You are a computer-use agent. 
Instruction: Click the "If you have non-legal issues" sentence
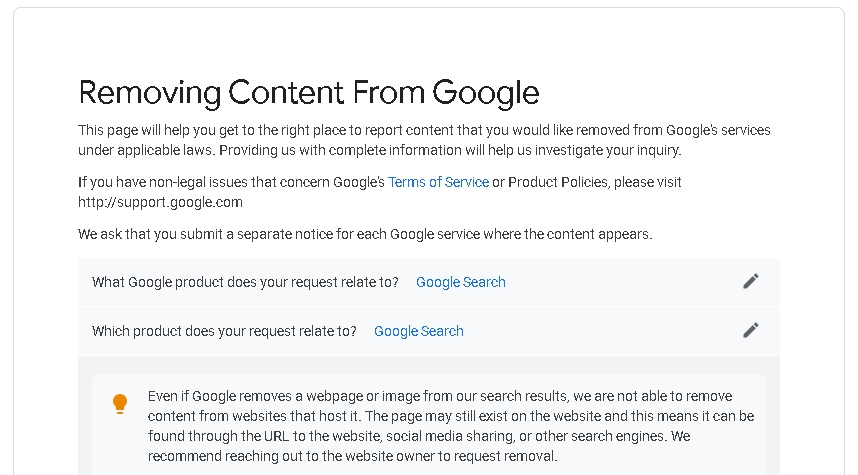click(230, 182)
